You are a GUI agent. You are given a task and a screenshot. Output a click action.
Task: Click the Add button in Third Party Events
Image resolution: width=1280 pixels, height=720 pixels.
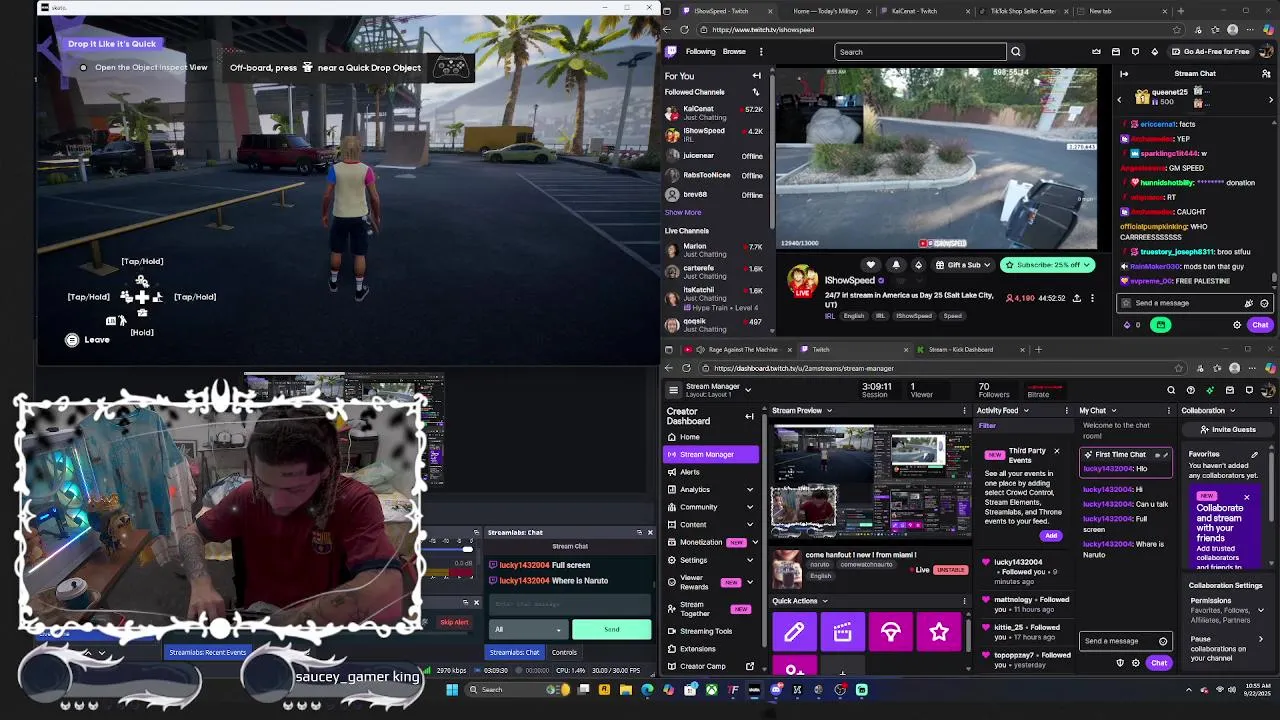[1051, 536]
